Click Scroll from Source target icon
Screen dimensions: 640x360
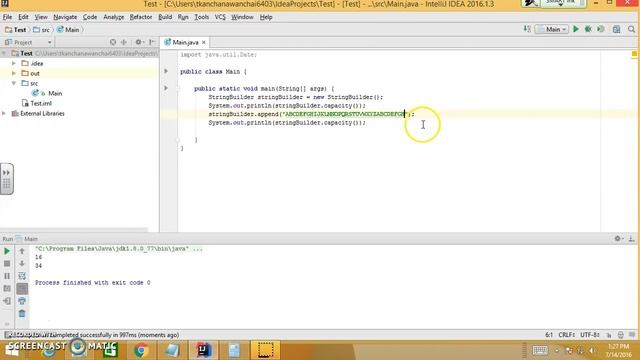click(x=113, y=42)
